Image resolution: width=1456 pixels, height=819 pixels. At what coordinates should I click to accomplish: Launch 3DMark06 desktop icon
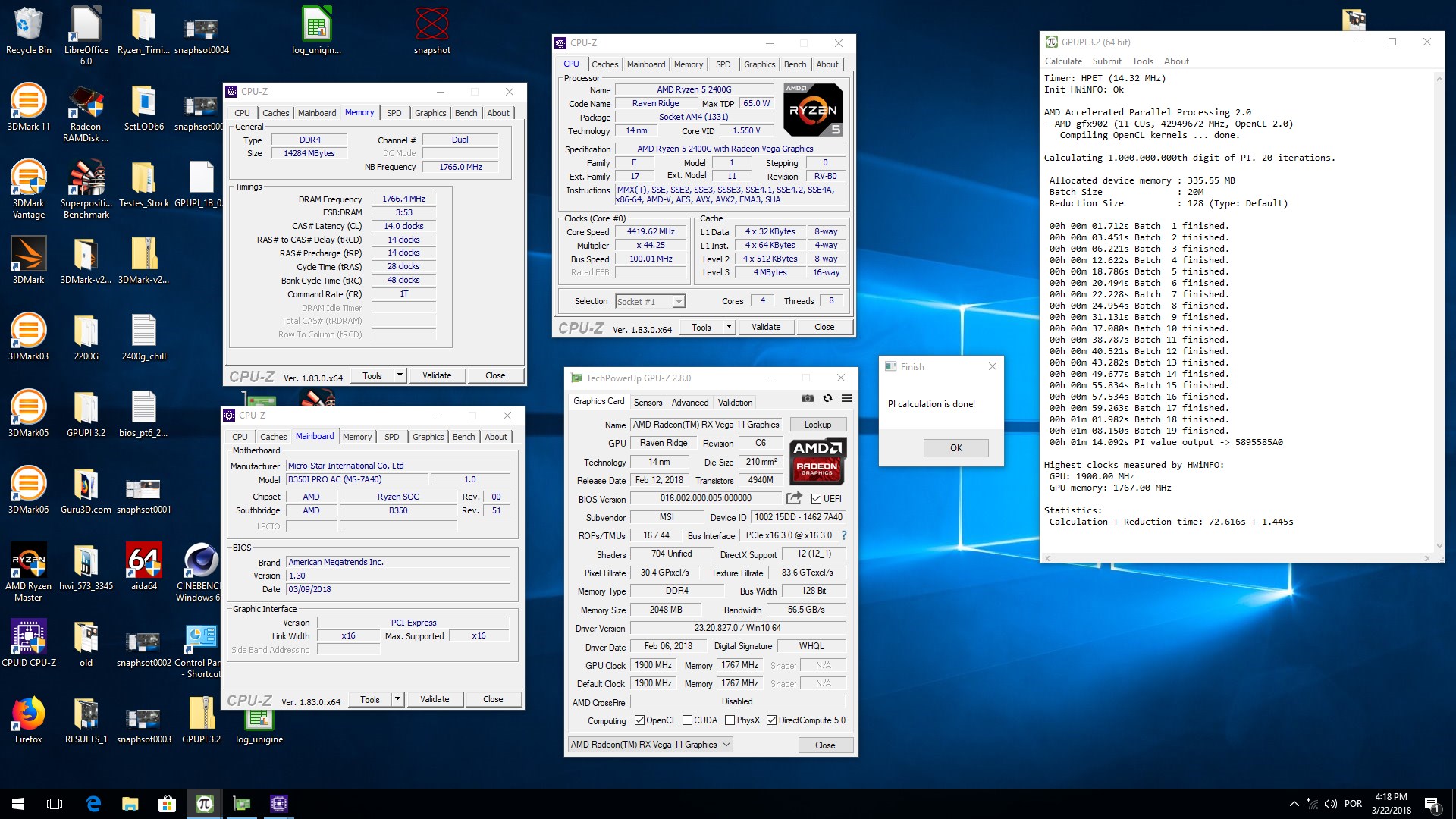point(28,491)
